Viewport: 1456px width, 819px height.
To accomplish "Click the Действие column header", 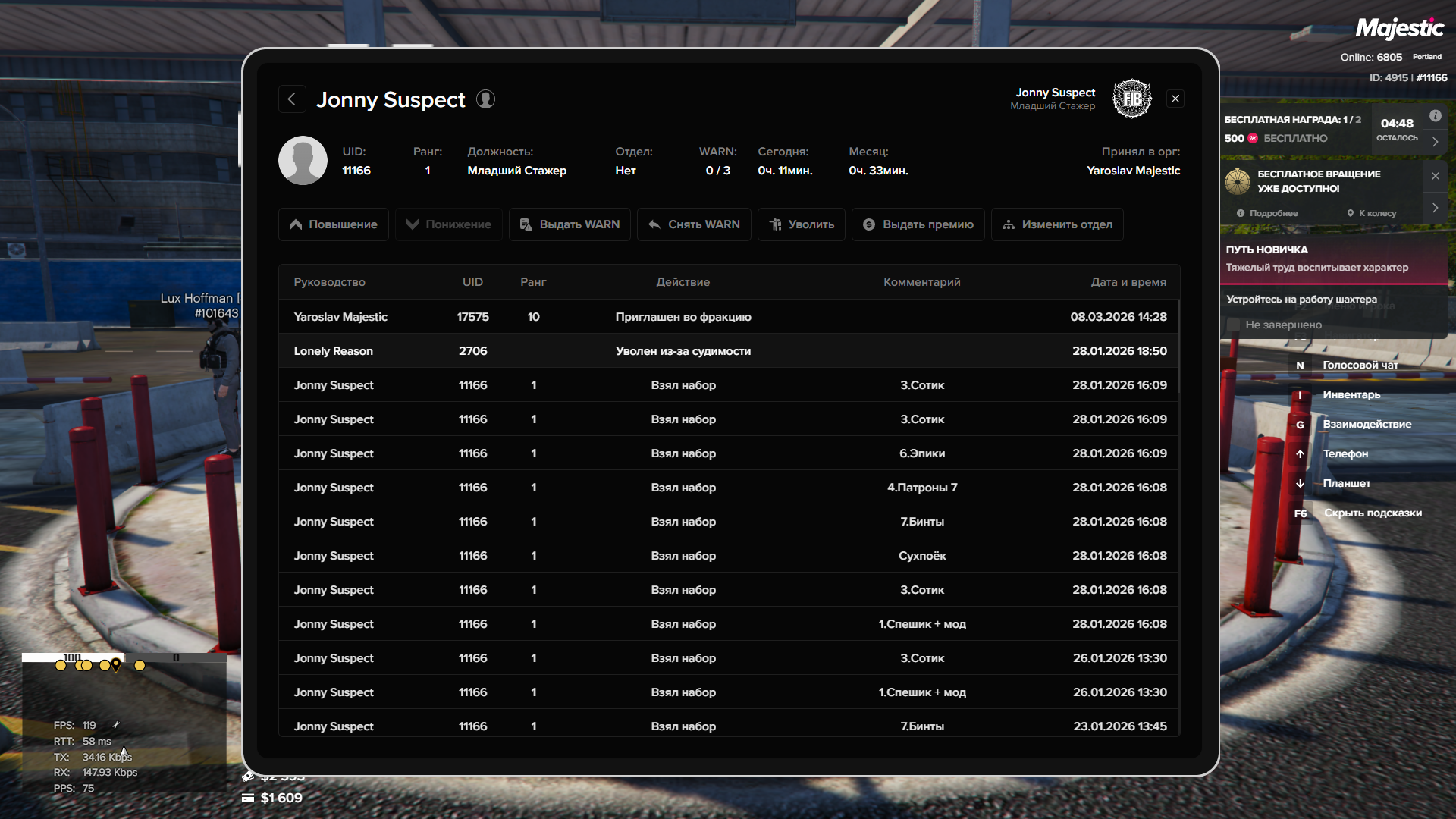I will (682, 282).
